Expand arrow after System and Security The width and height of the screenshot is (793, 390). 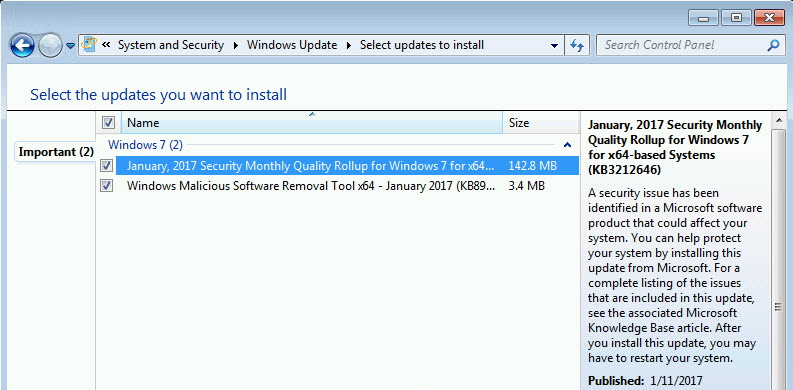pos(236,46)
